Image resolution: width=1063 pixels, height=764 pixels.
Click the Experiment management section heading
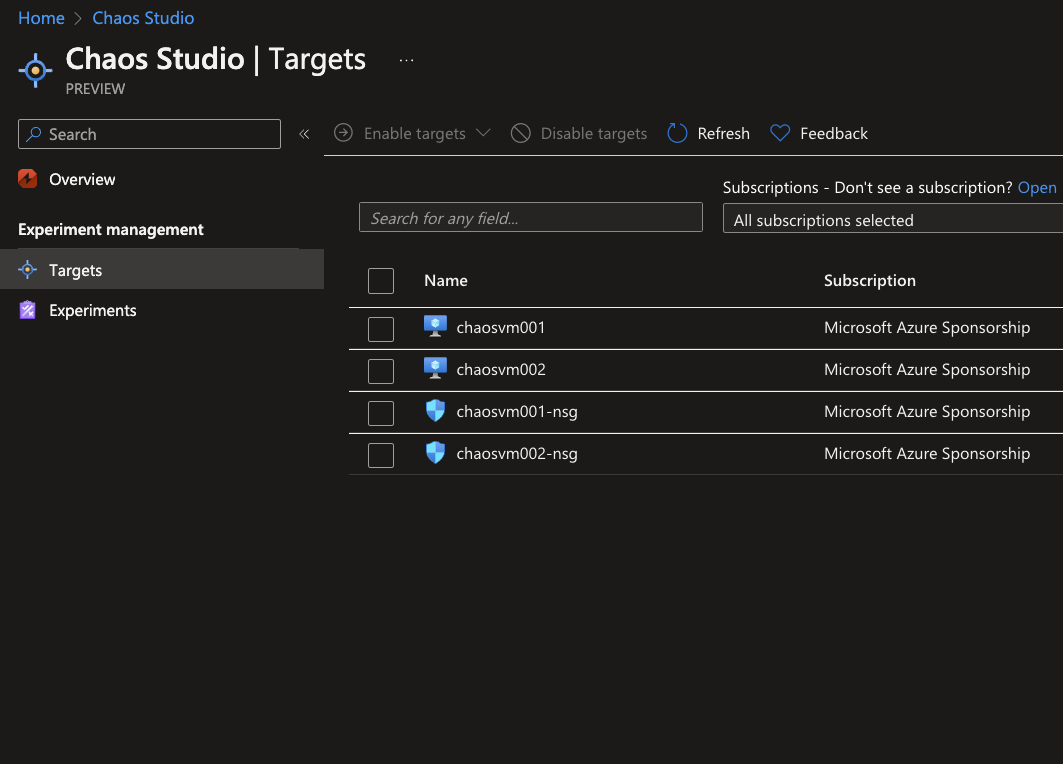coord(111,230)
